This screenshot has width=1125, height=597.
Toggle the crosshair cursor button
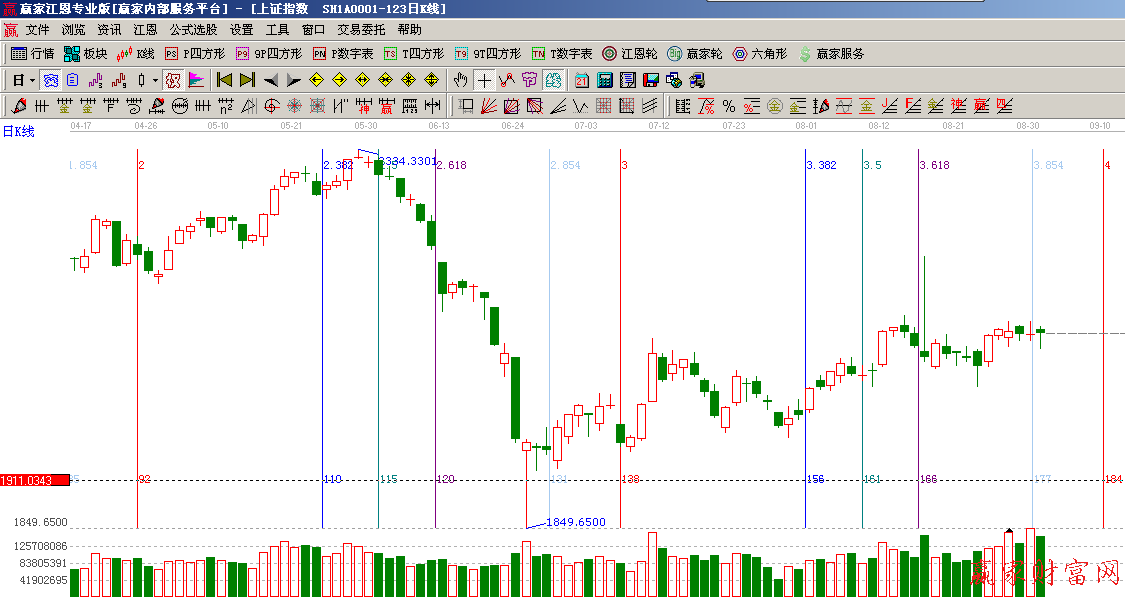484,80
